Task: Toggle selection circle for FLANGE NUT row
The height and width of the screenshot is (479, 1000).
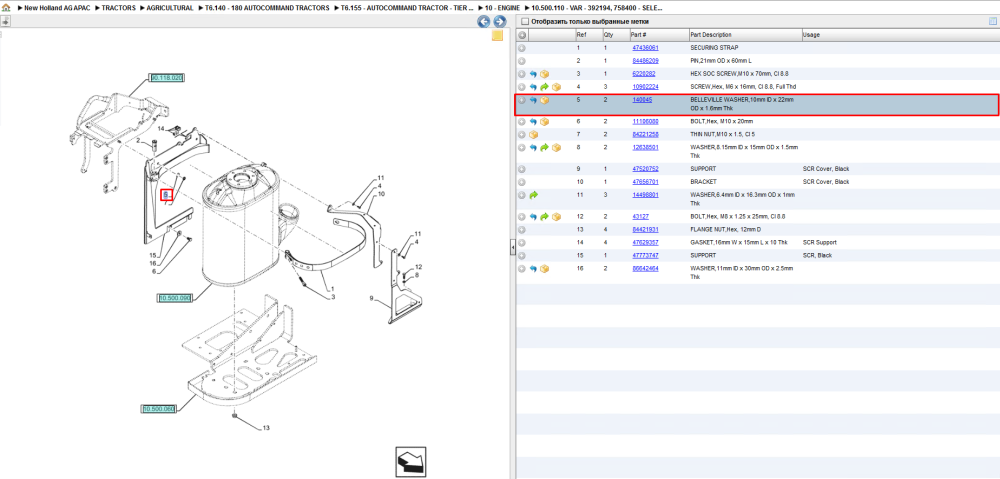Action: tap(522, 230)
